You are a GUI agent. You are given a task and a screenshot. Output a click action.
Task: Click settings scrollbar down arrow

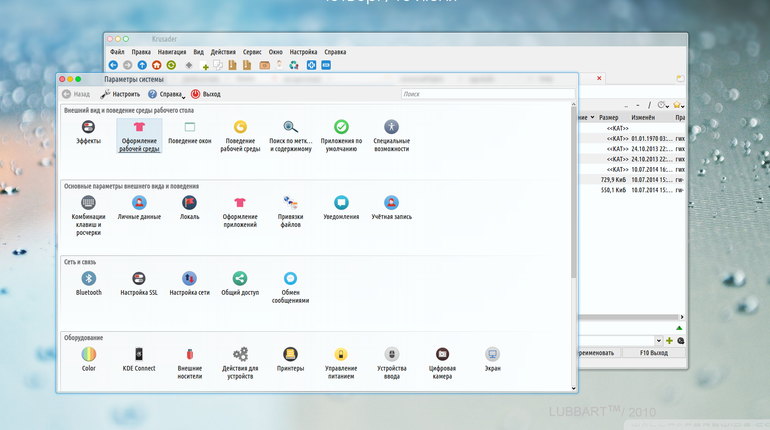[x=574, y=388]
